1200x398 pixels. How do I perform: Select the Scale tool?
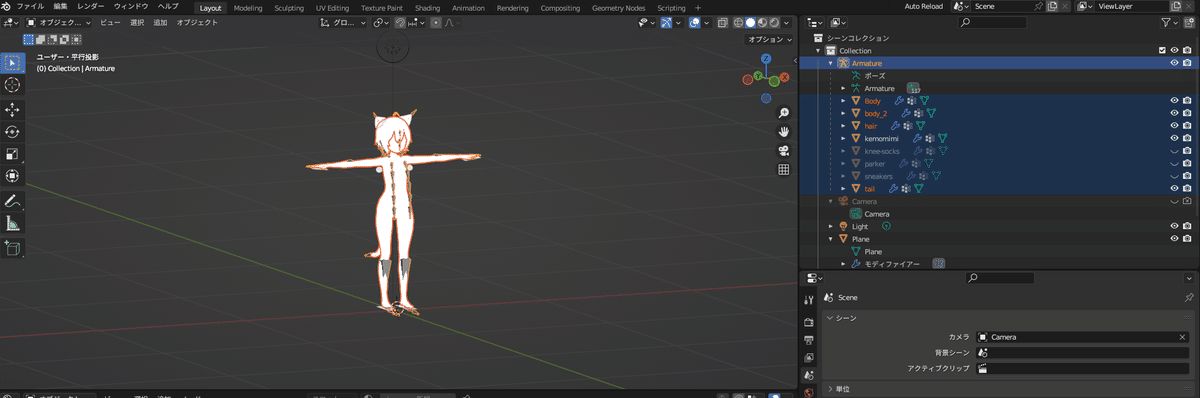coord(13,154)
